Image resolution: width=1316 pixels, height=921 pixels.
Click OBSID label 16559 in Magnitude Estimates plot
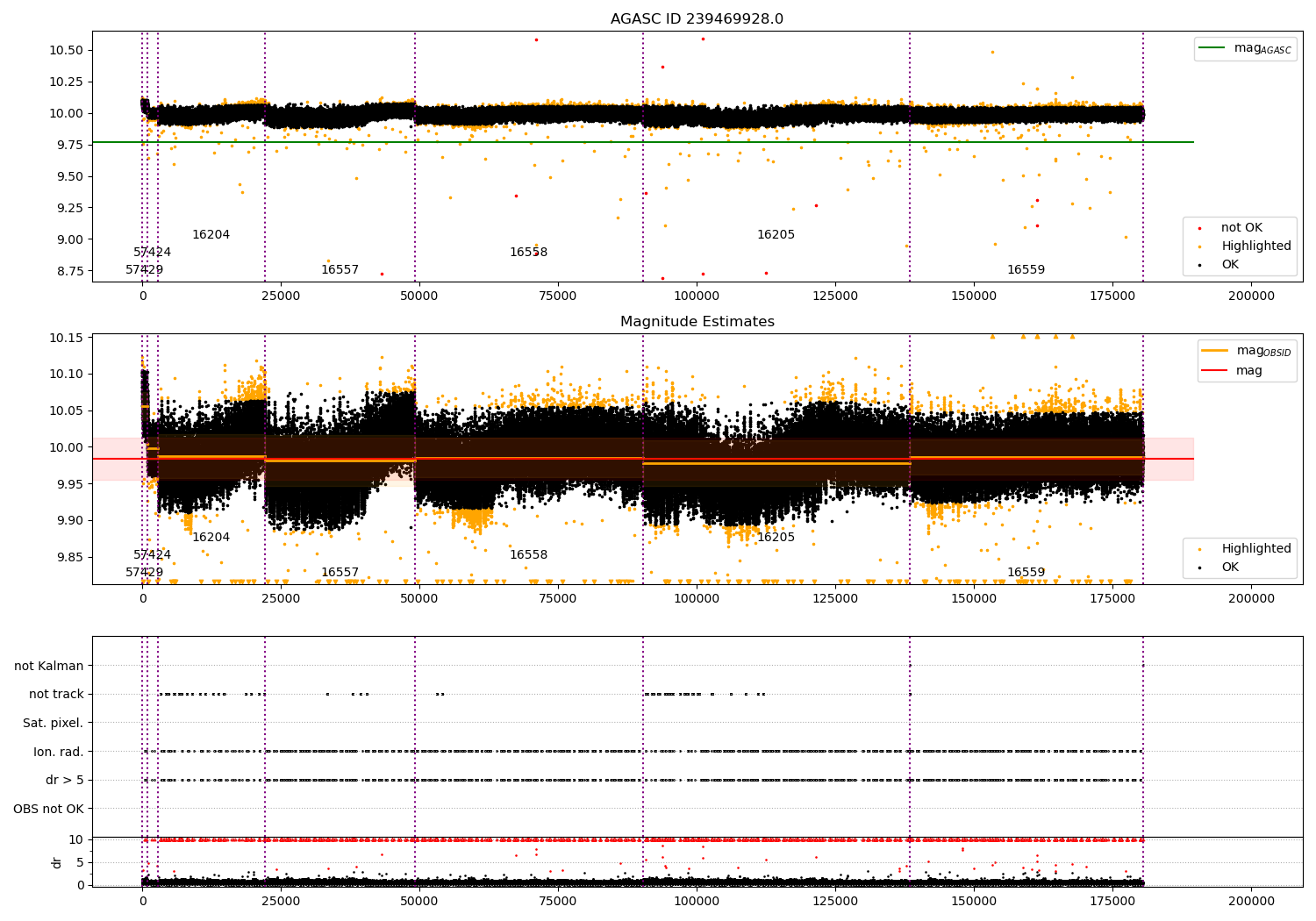point(1026,573)
